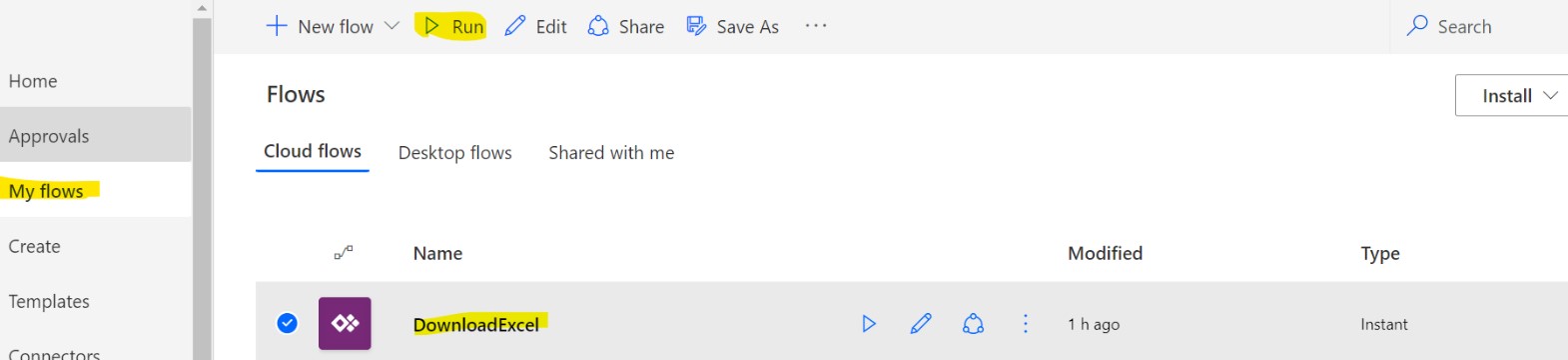1568x360 pixels.
Task: Click the Run play icon in toolbar
Action: [x=431, y=26]
